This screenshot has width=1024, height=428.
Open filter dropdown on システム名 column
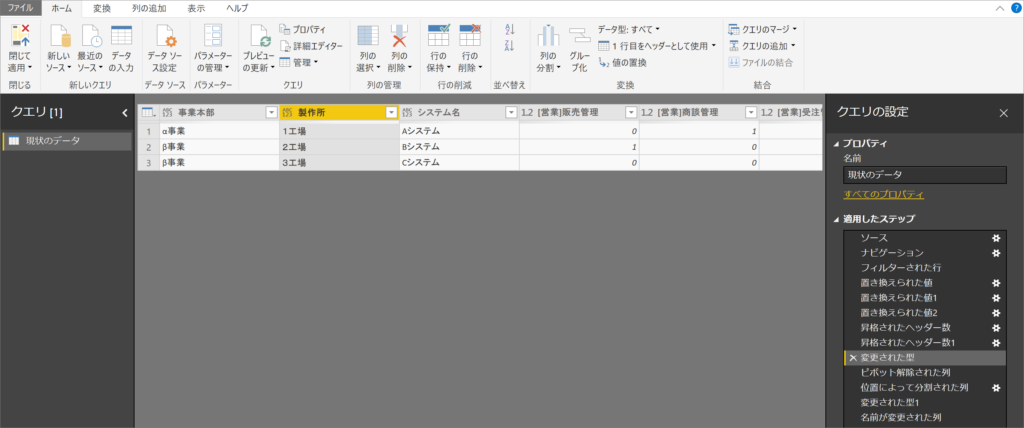pyautogui.click(x=511, y=113)
